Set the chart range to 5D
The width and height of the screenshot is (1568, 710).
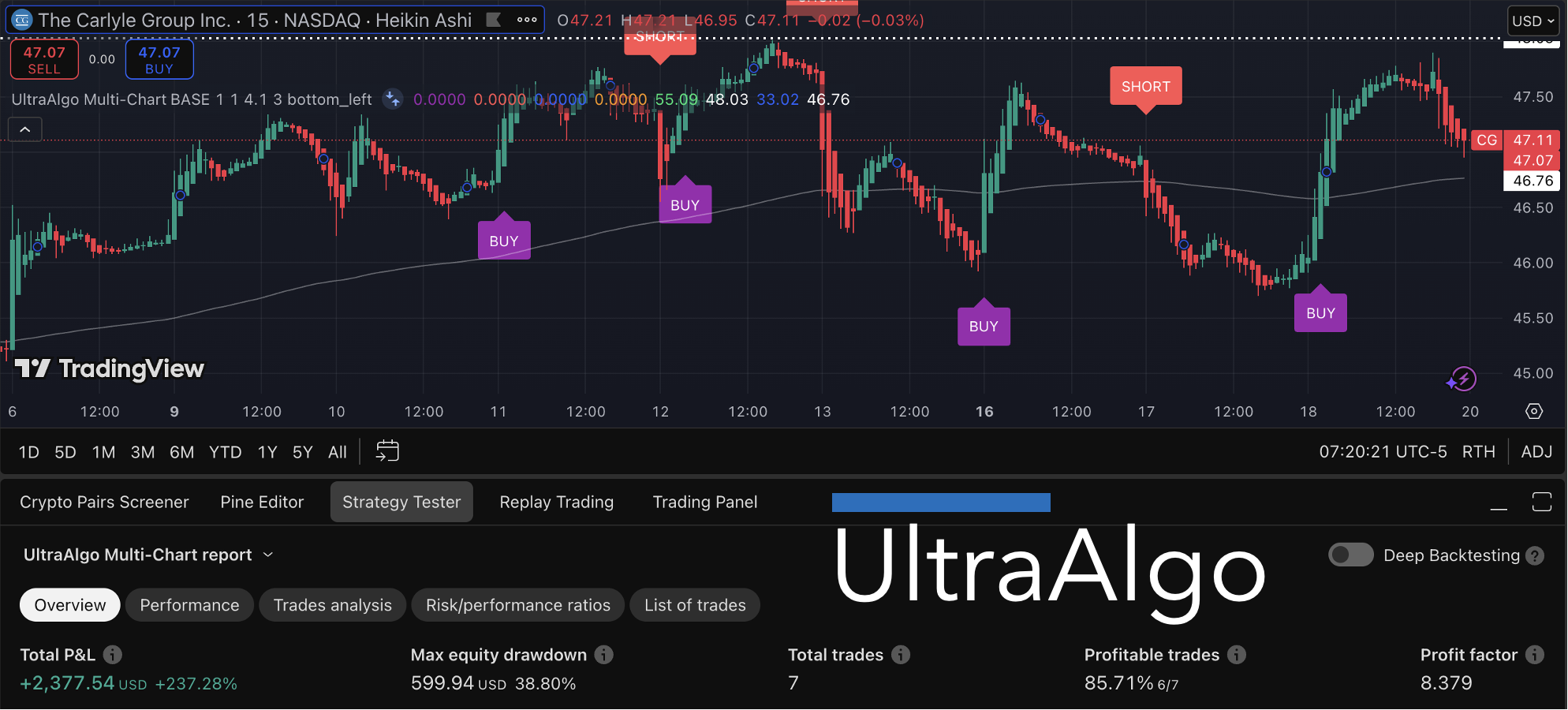click(x=65, y=452)
